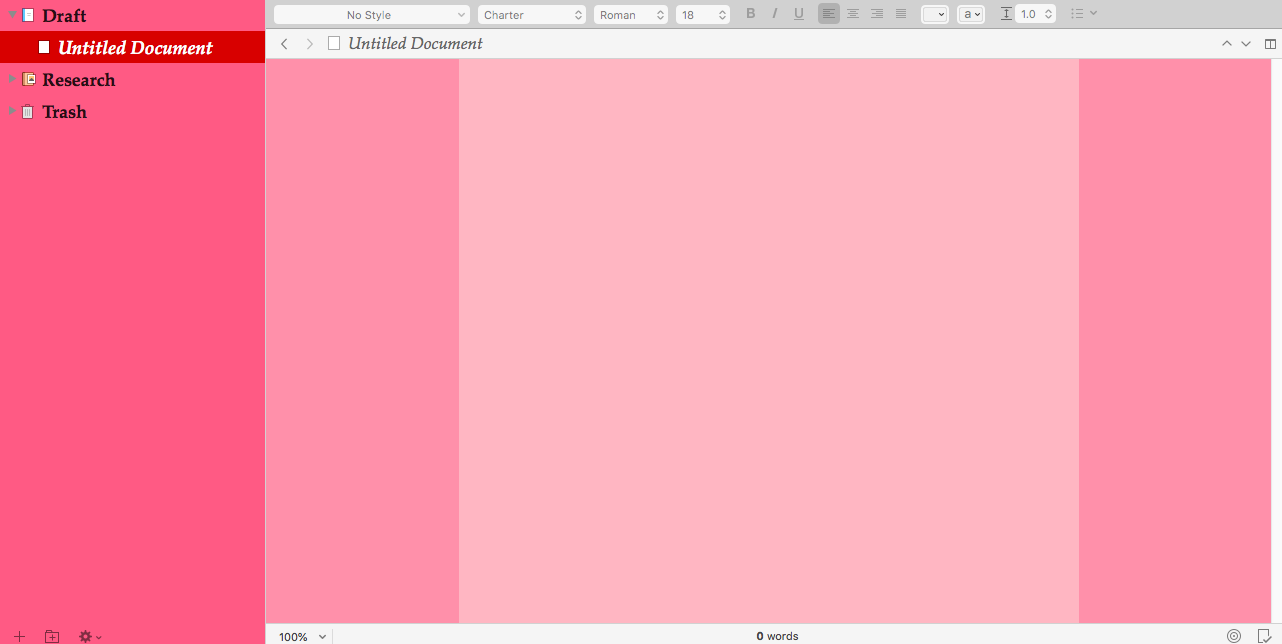Open the font size 18 dropdown

pyautogui.click(x=703, y=14)
